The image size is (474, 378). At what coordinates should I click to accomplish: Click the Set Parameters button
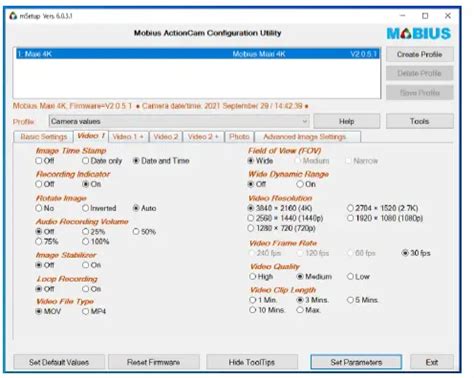pyautogui.click(x=356, y=362)
